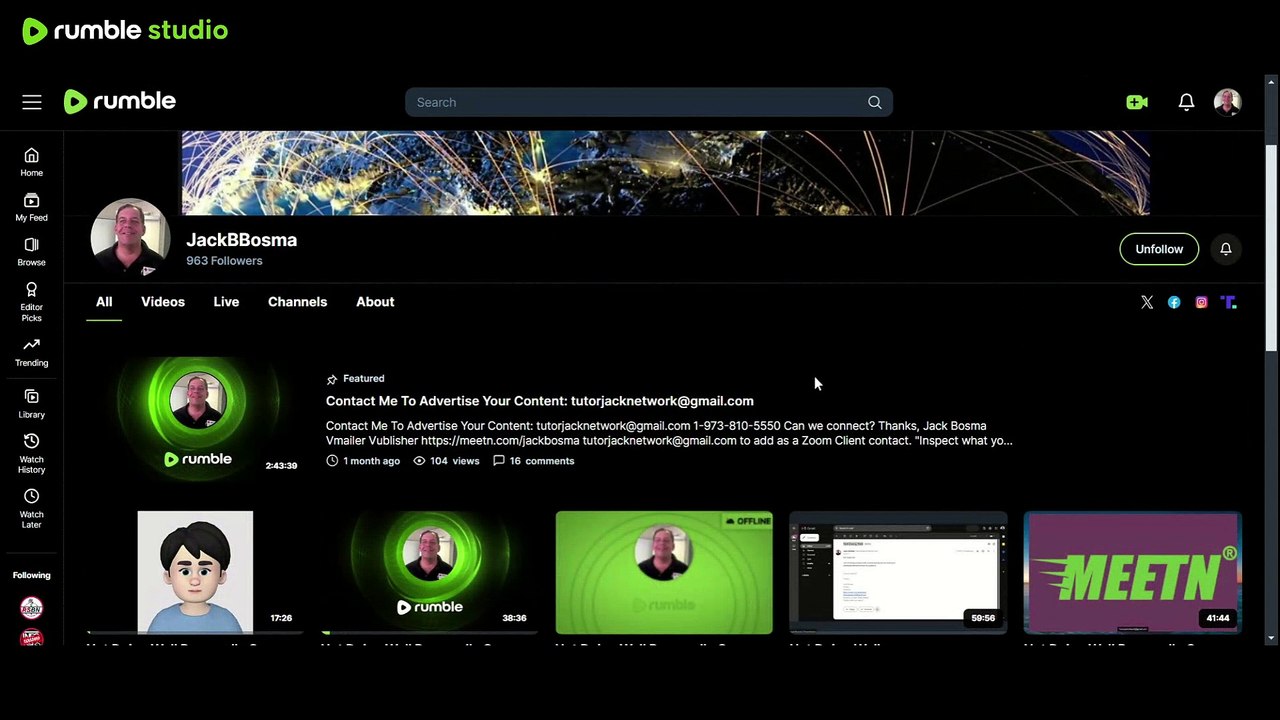Click the Rumble Studio logo
The image size is (1280, 720).
[125, 31]
